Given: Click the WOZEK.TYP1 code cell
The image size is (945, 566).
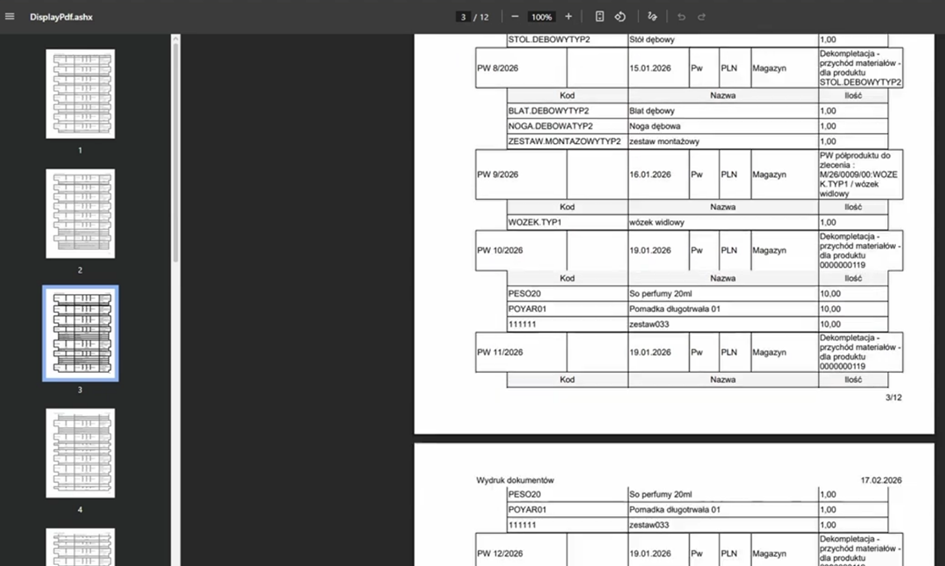Looking at the screenshot, I should [x=567, y=222].
